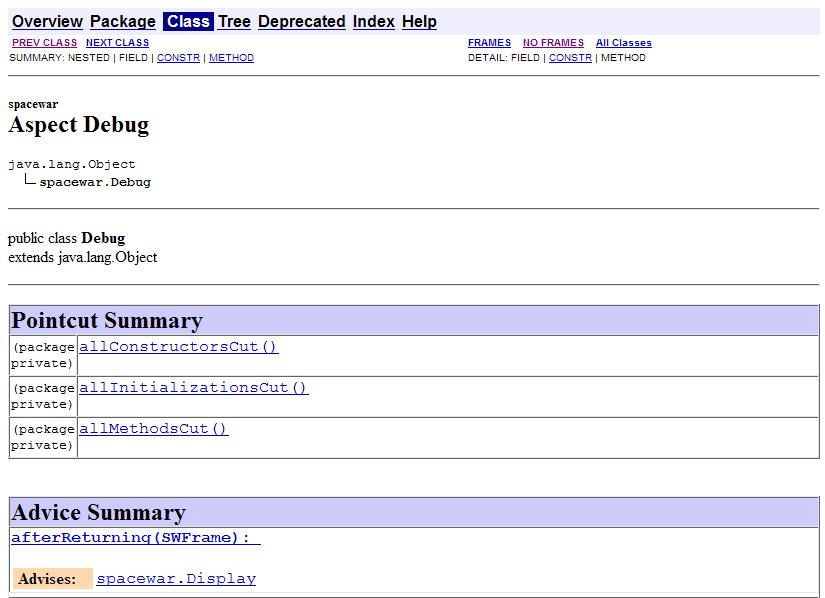Image resolution: width=825 pixels, height=598 pixels.
Task: Navigate to NEXT CLASS
Action: [x=117, y=43]
